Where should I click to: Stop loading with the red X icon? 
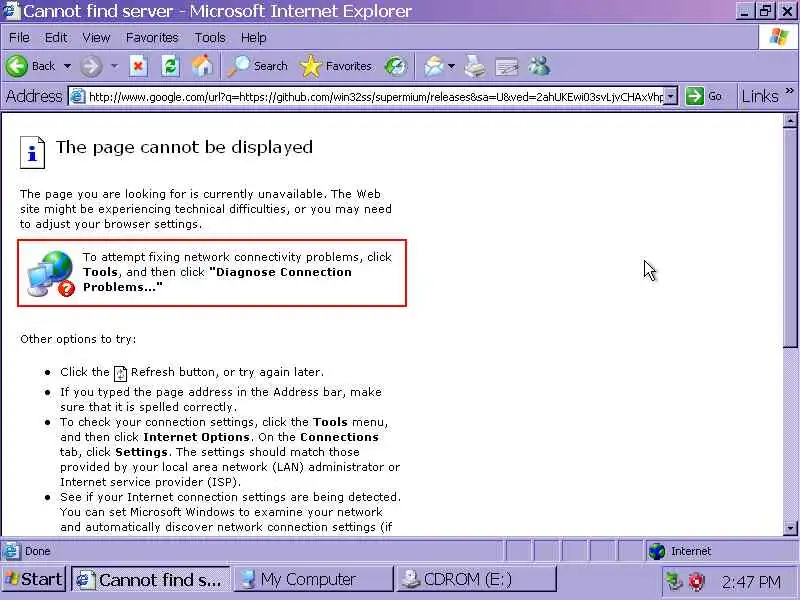(x=138, y=66)
